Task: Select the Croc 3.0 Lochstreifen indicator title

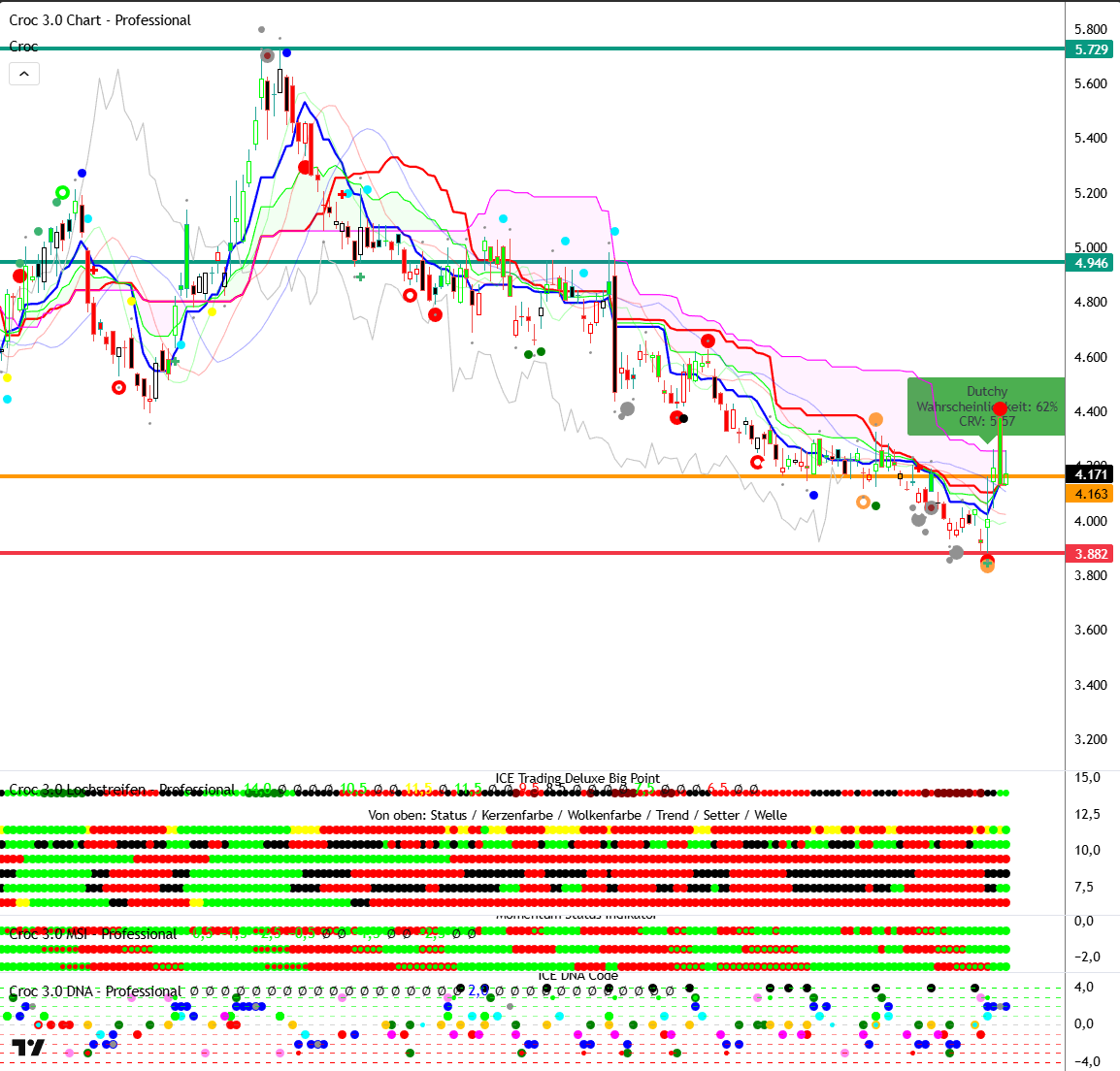Action: pos(122,790)
